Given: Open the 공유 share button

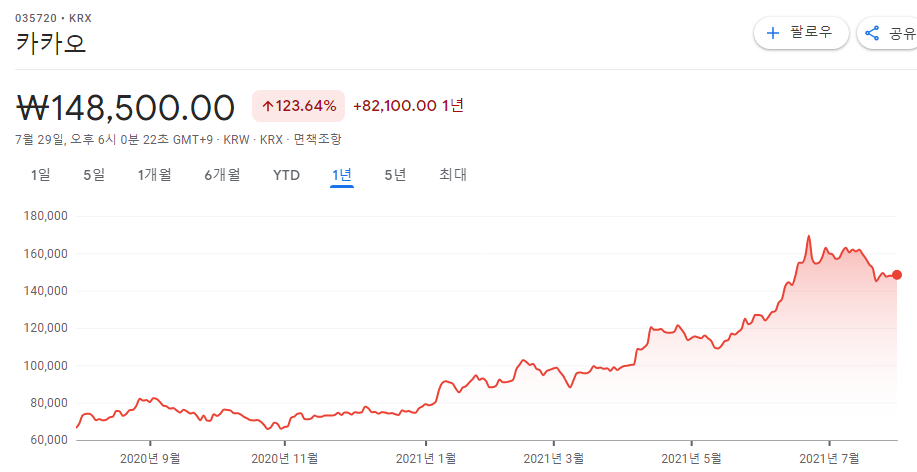Looking at the screenshot, I should 887,33.
